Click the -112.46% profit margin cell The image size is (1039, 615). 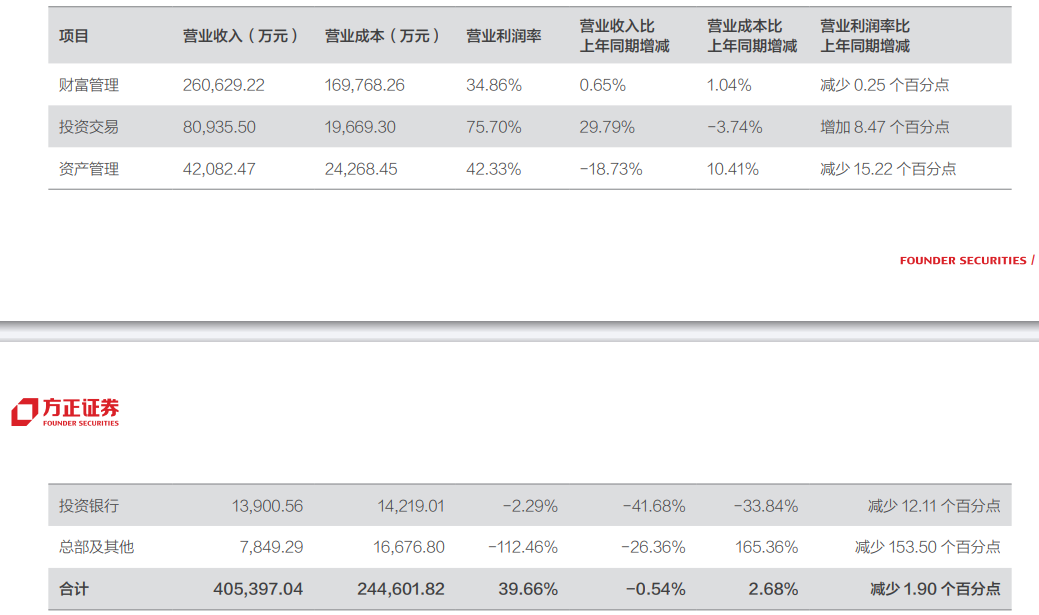pos(523,547)
